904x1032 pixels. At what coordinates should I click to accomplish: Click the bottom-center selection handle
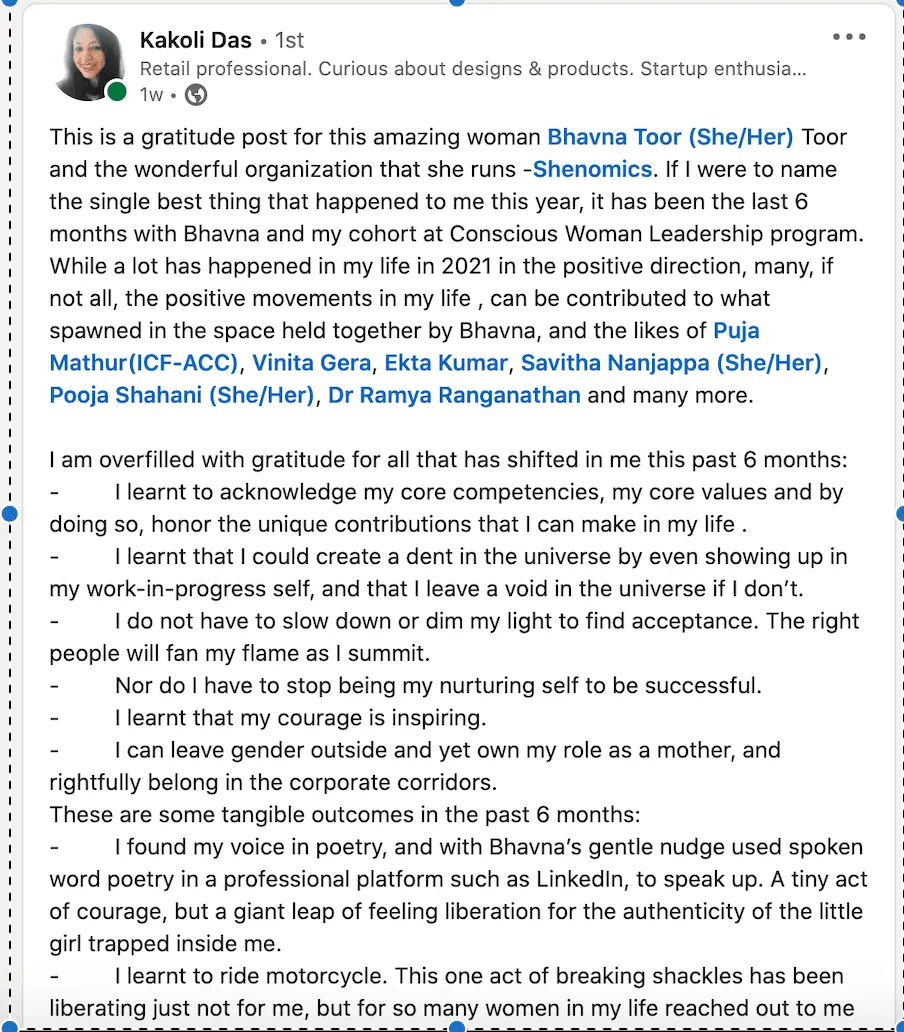[x=457, y=1027]
